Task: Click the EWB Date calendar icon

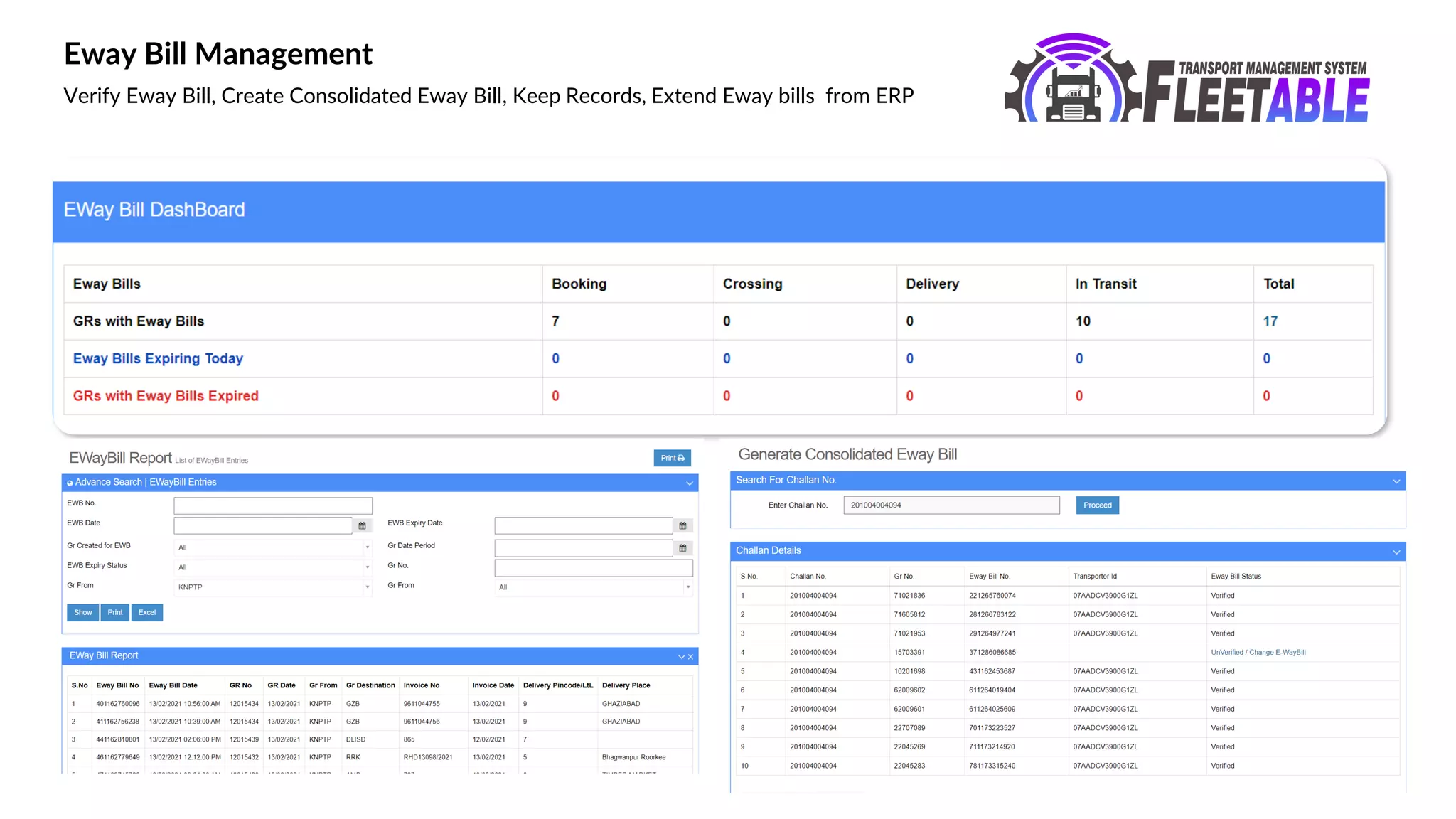Action: [362, 525]
